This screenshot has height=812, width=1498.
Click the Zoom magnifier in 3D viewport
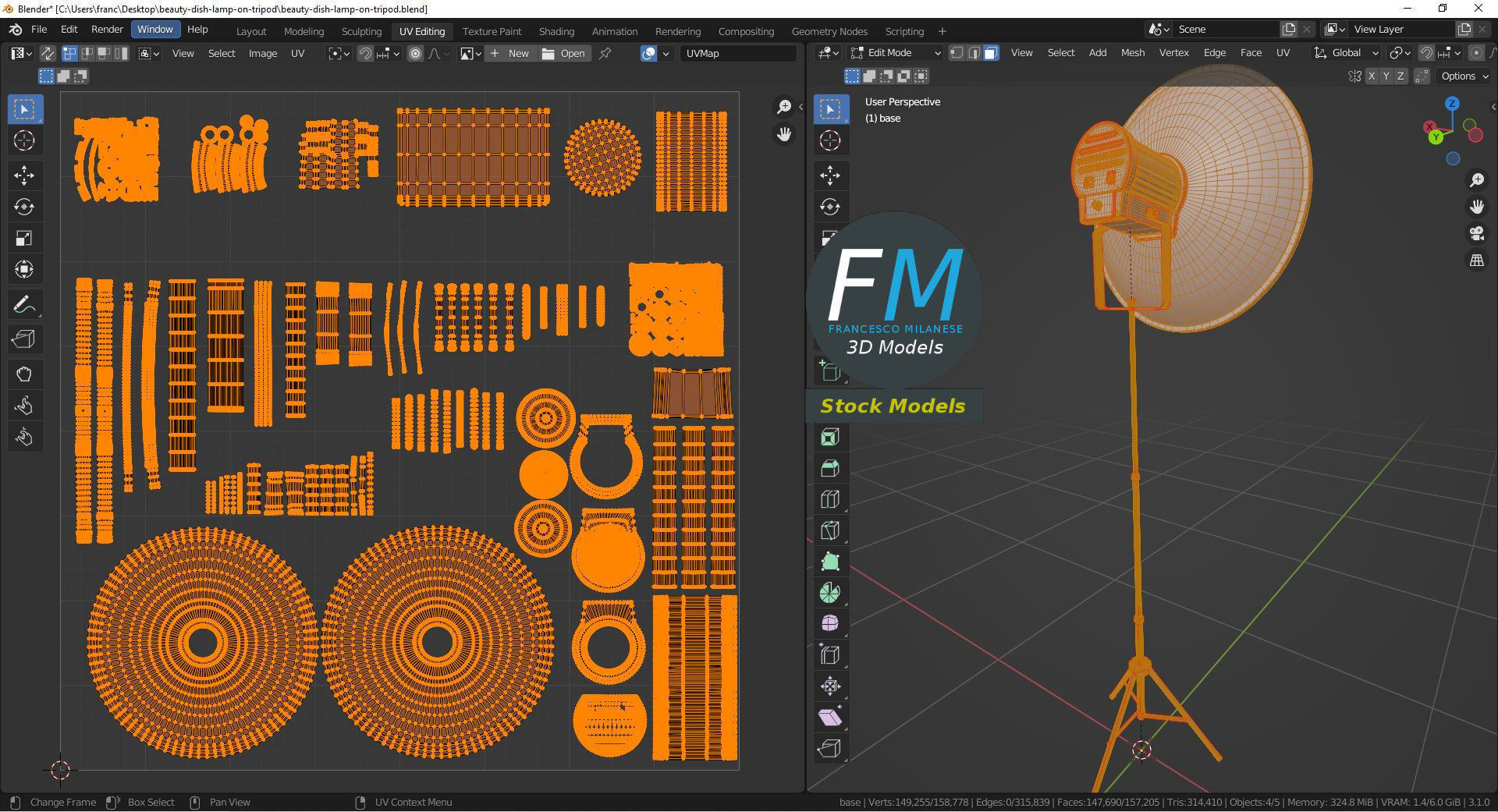click(x=1476, y=180)
